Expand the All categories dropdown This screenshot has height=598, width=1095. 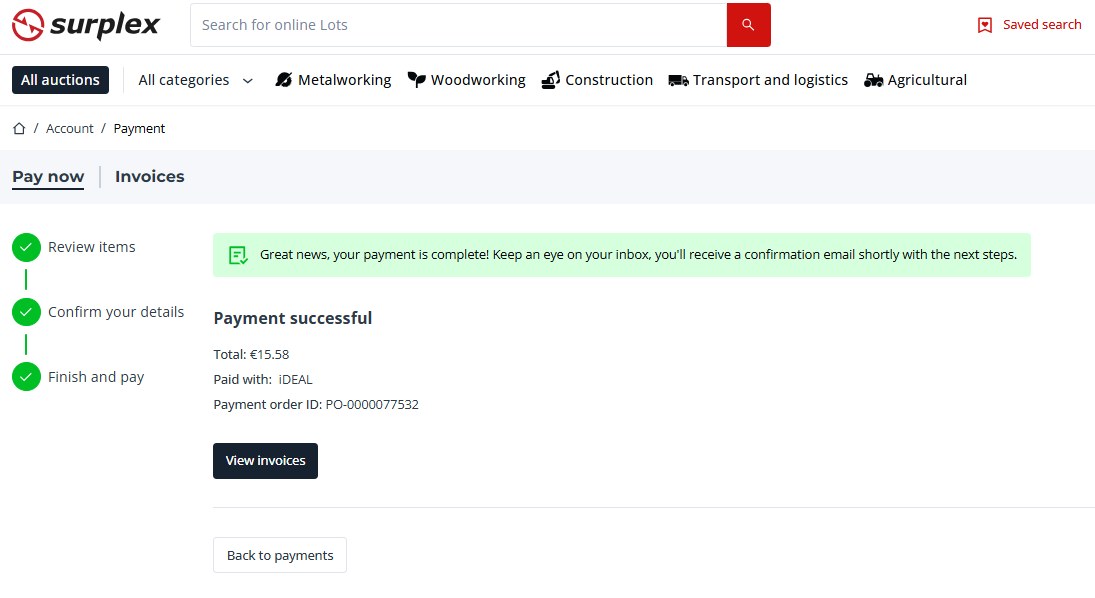184,80
